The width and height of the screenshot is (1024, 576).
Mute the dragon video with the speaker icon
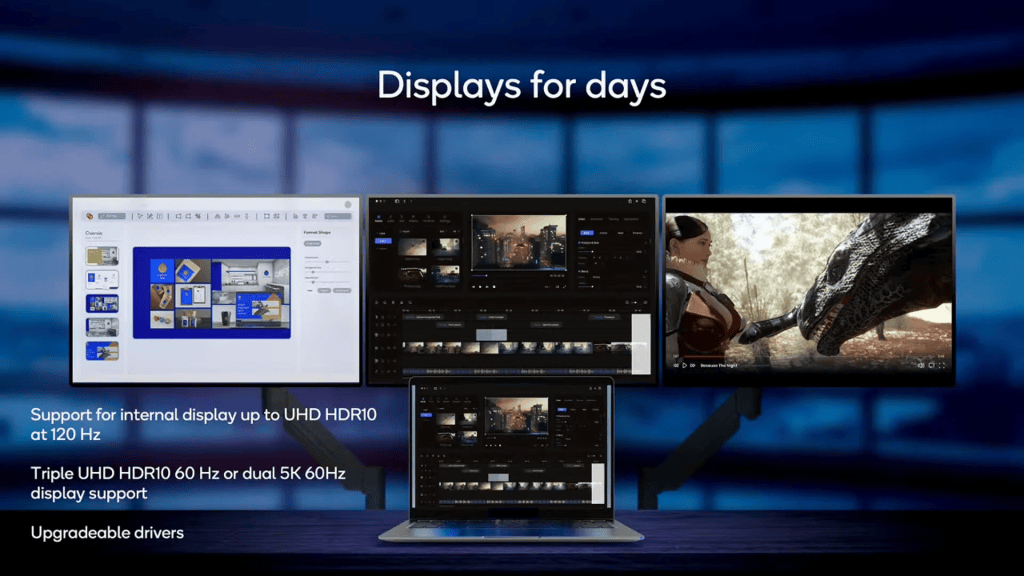click(x=921, y=365)
